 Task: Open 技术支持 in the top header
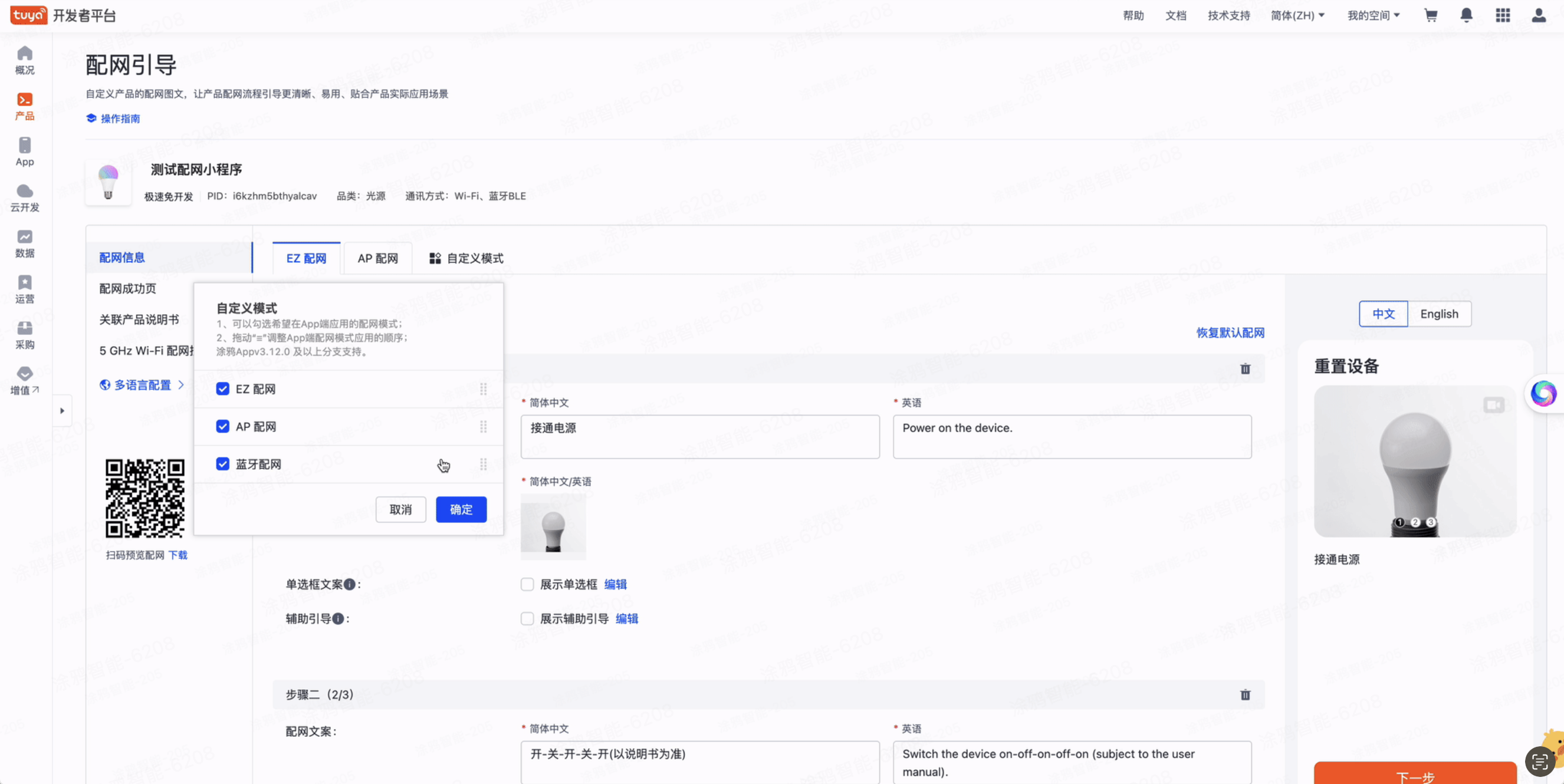[1229, 15]
